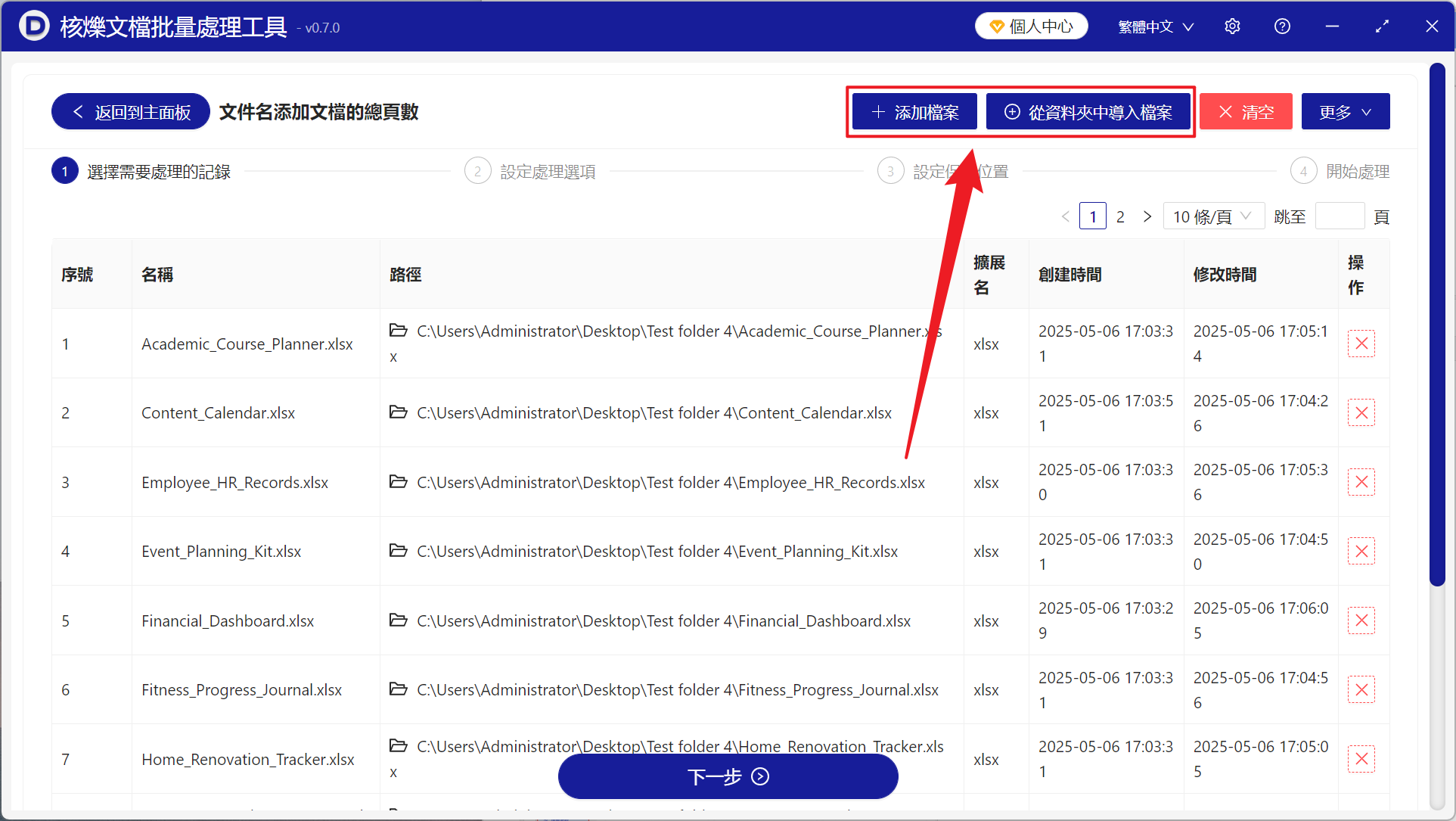Screen dimensions: 1456x821
Task: Expand the 繁體中文 language dropdown
Action: pos(1156,26)
